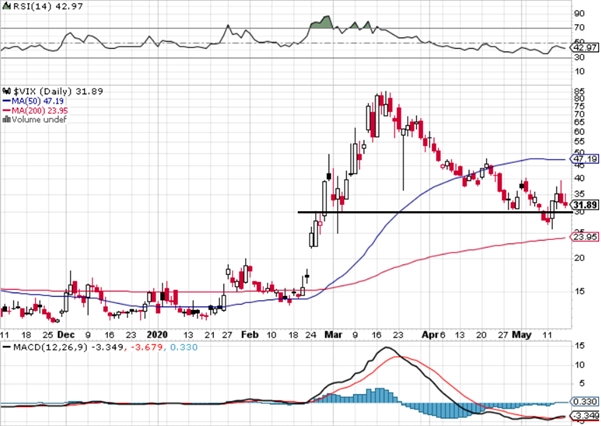Click the Feb month label on date axis
601x426 pixels.
click(x=250, y=335)
